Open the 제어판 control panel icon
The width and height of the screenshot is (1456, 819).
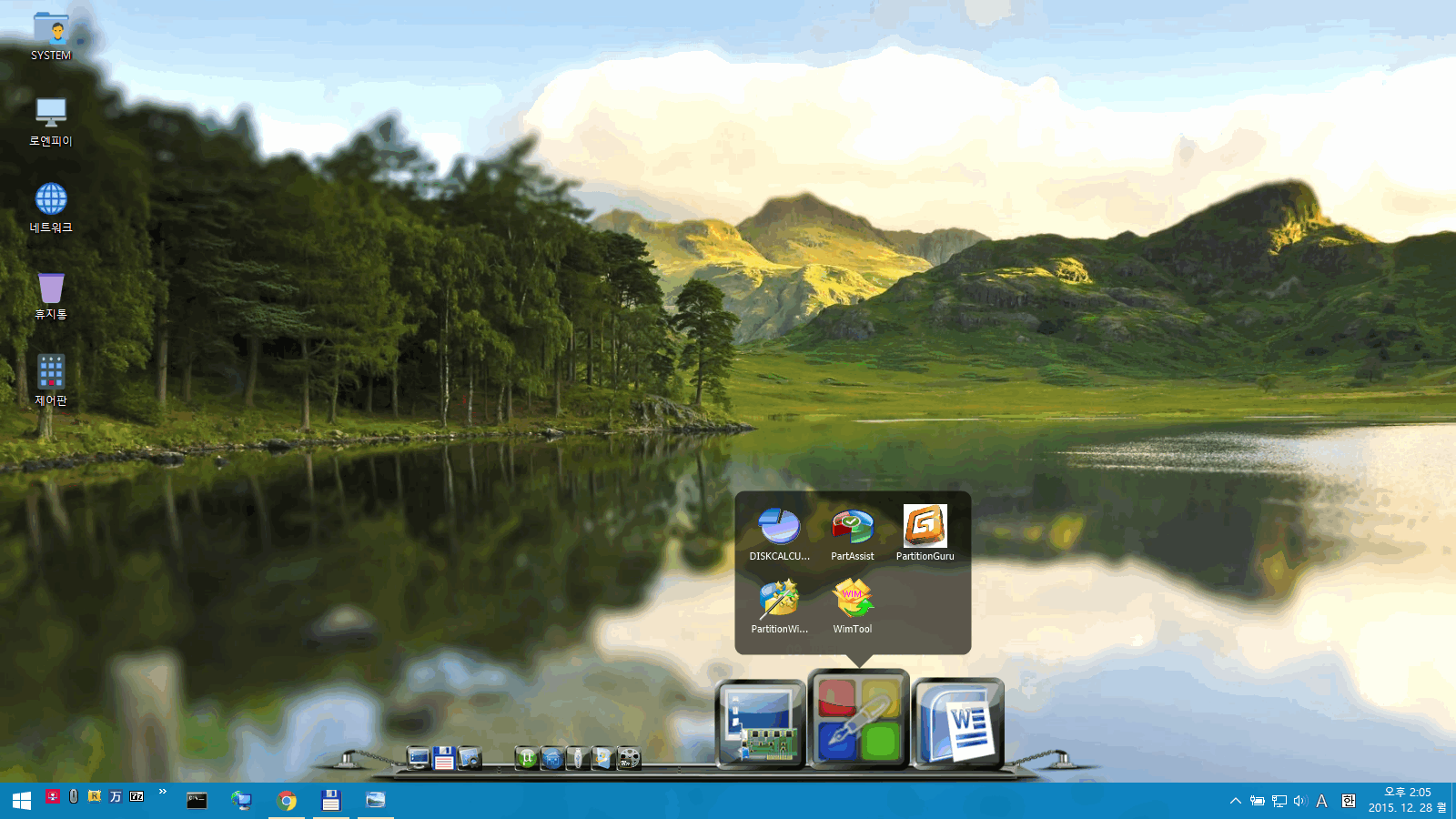51,380
